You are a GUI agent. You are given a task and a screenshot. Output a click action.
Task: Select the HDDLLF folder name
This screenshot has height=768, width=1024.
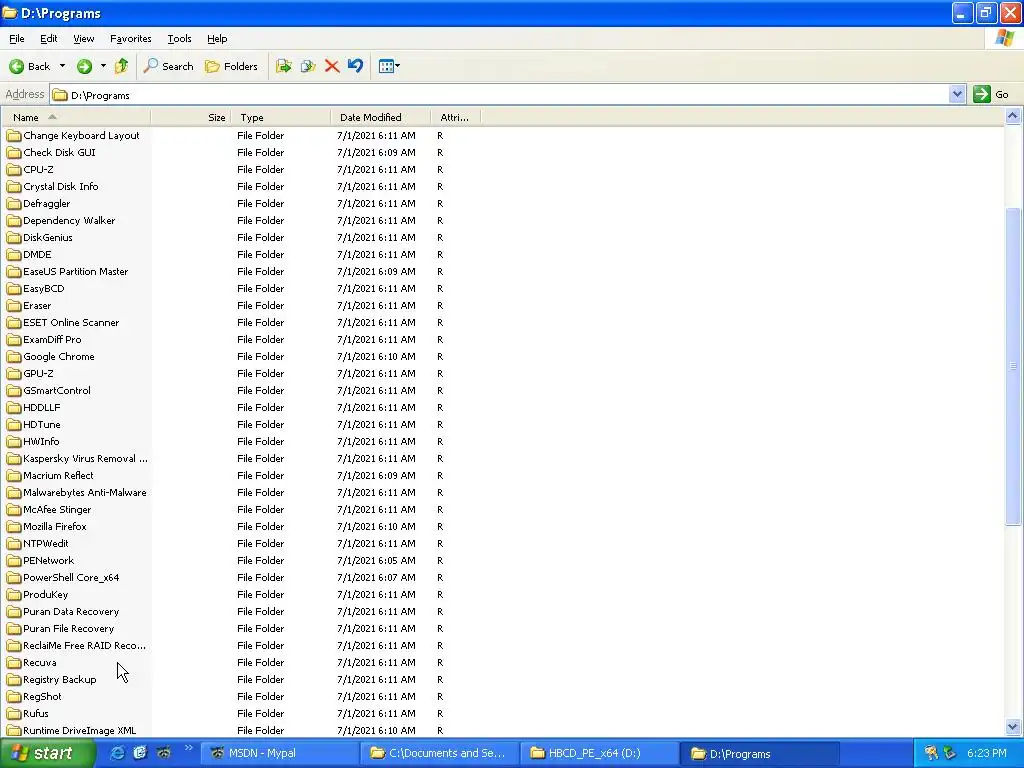42,408
